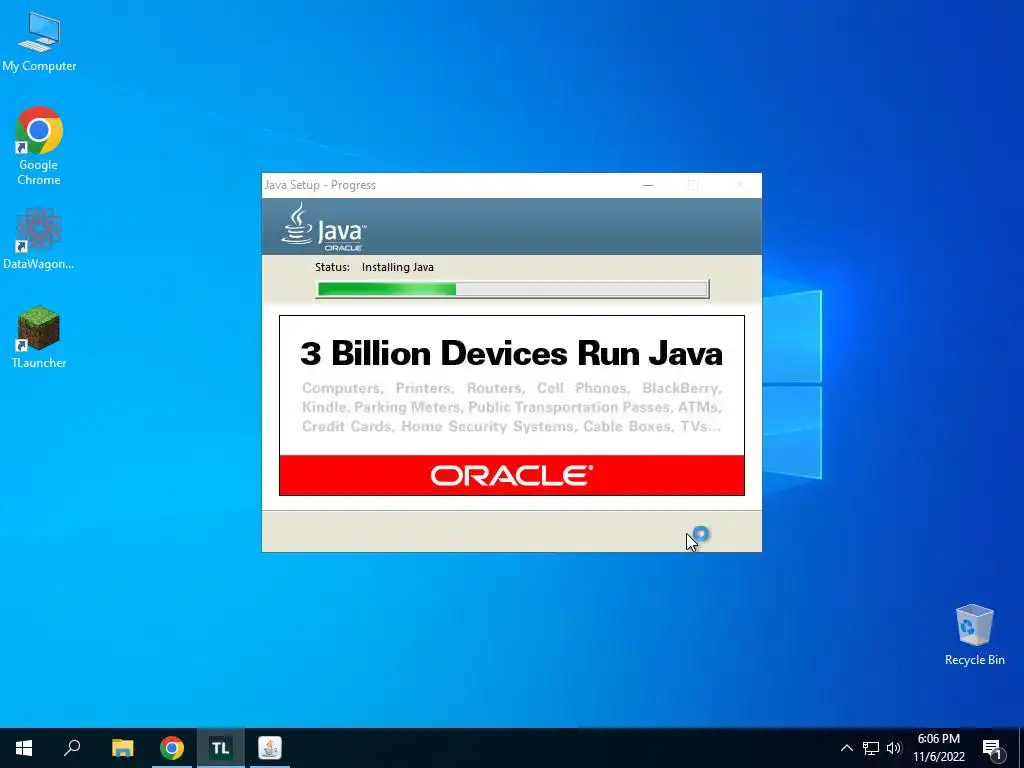This screenshot has width=1024, height=768.
Task: Open the Windows Start menu
Action: pyautogui.click(x=24, y=748)
